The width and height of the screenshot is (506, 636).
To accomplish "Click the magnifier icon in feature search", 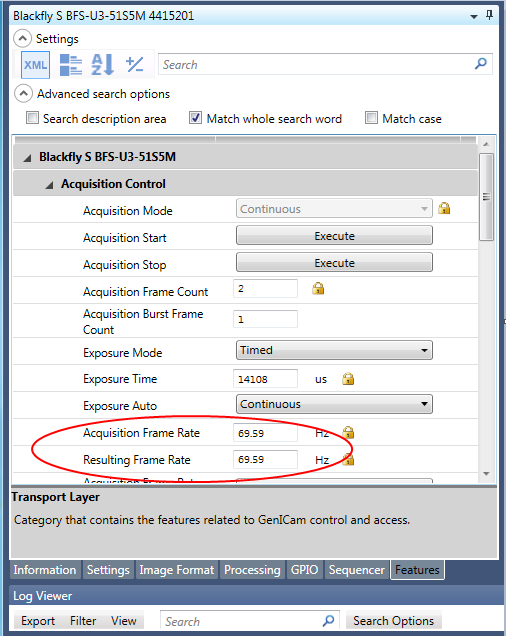I will point(480,64).
